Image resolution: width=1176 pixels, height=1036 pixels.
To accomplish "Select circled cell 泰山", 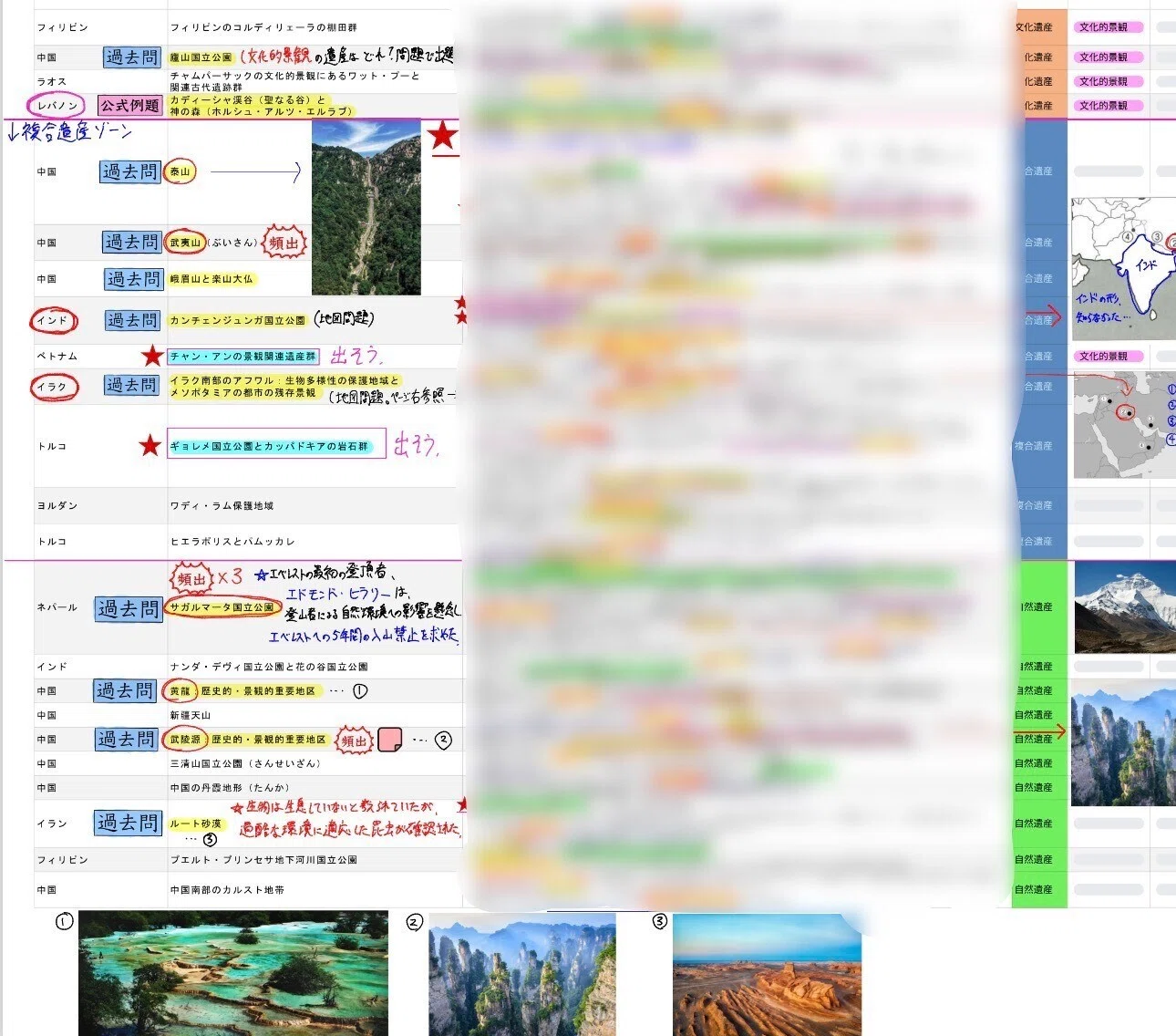I will click(181, 171).
